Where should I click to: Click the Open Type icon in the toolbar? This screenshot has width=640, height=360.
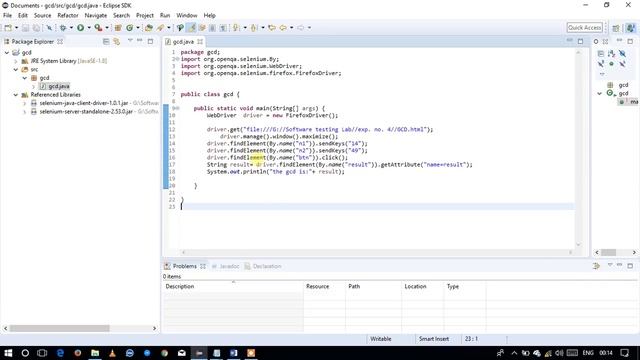pos(149,28)
